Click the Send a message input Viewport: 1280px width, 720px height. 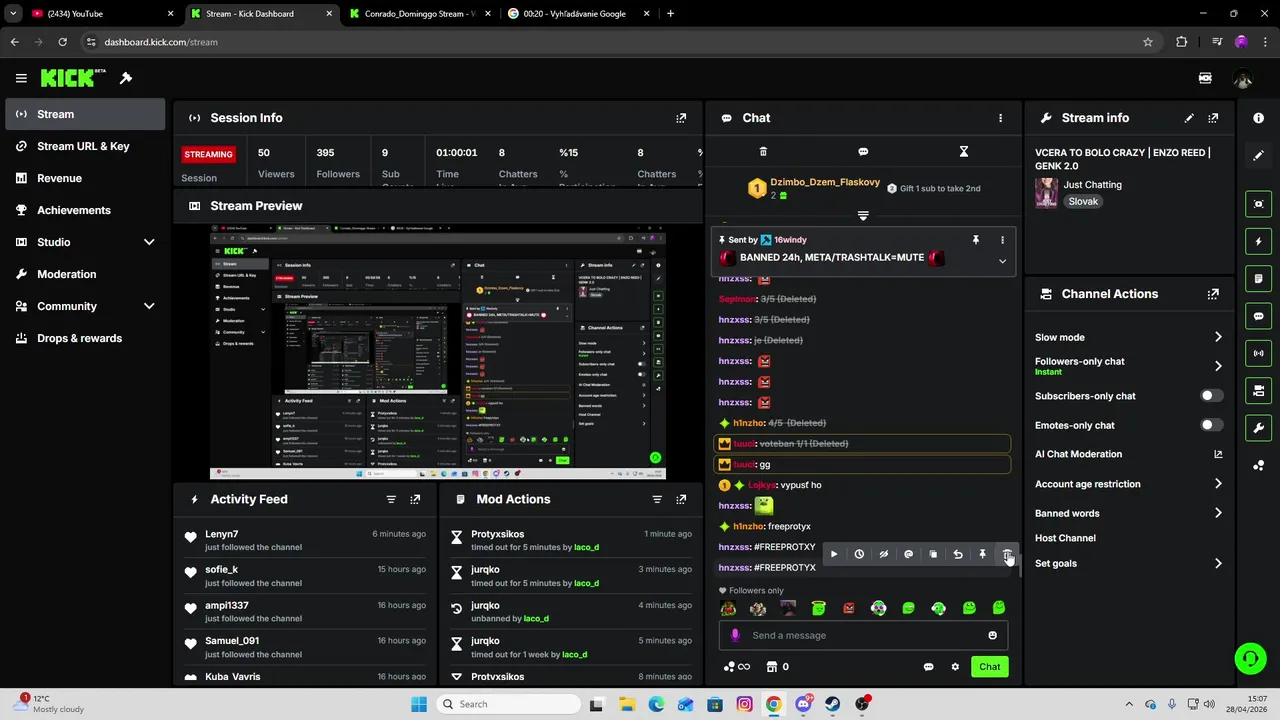pyautogui.click(x=863, y=635)
